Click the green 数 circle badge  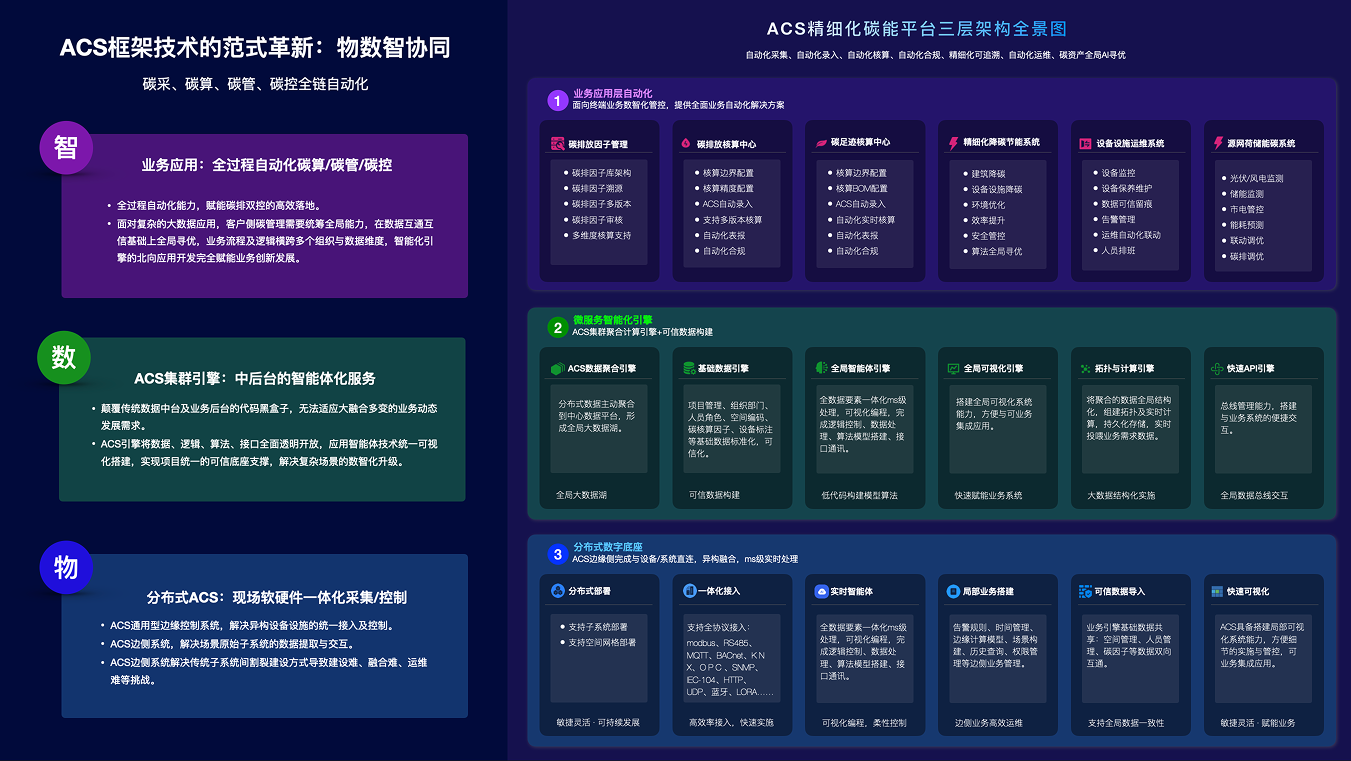(x=64, y=358)
